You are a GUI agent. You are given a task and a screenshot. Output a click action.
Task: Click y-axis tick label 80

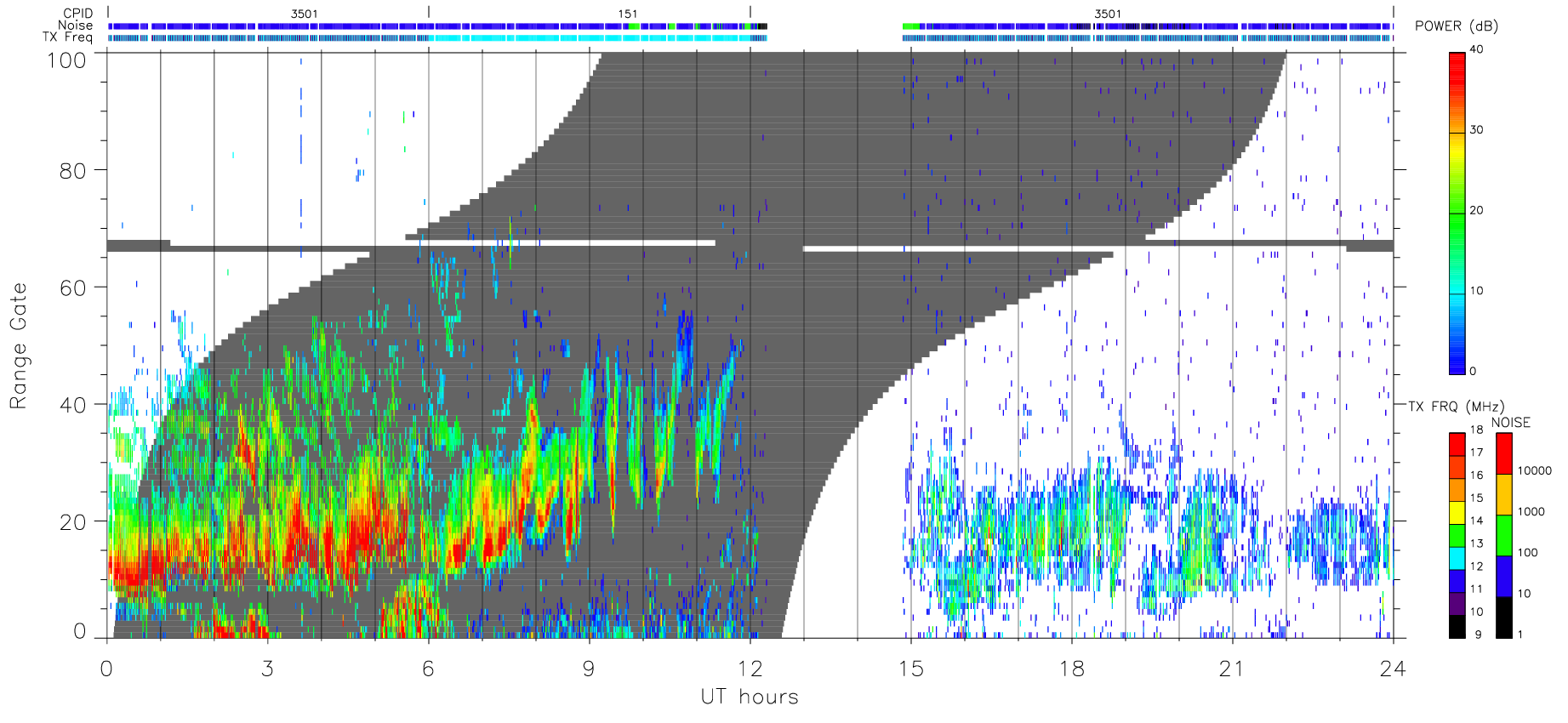tap(72, 171)
